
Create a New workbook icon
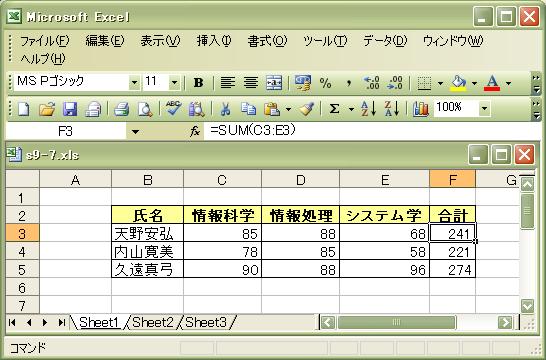point(24,109)
